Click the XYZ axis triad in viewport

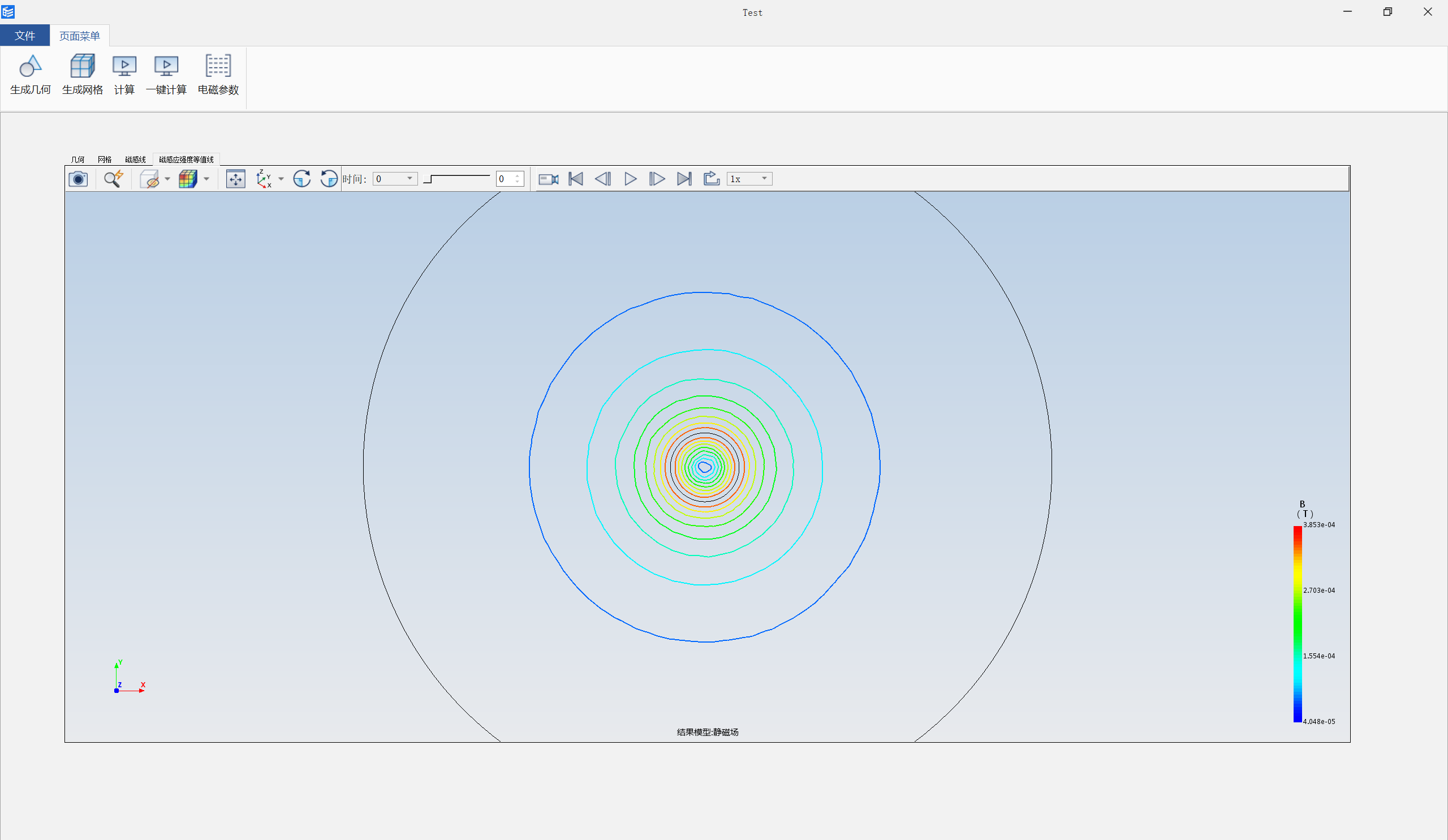click(x=130, y=677)
